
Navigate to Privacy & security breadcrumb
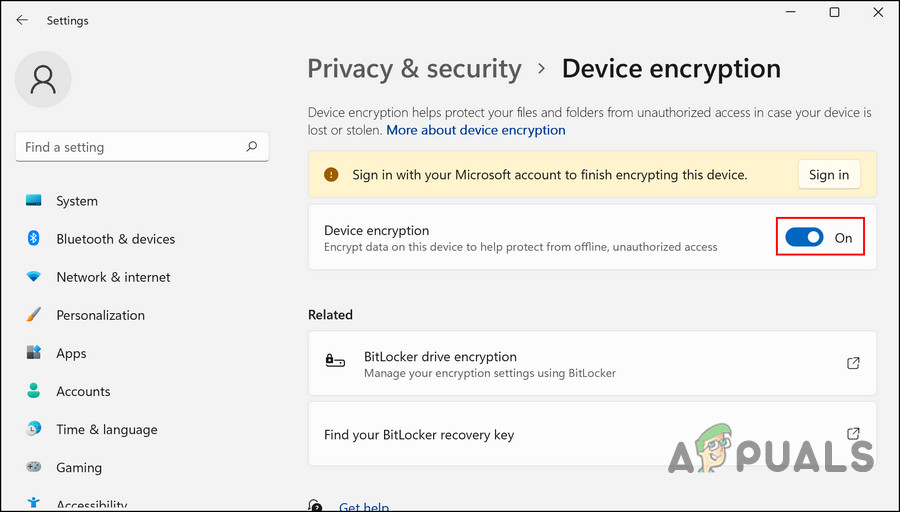pos(414,69)
